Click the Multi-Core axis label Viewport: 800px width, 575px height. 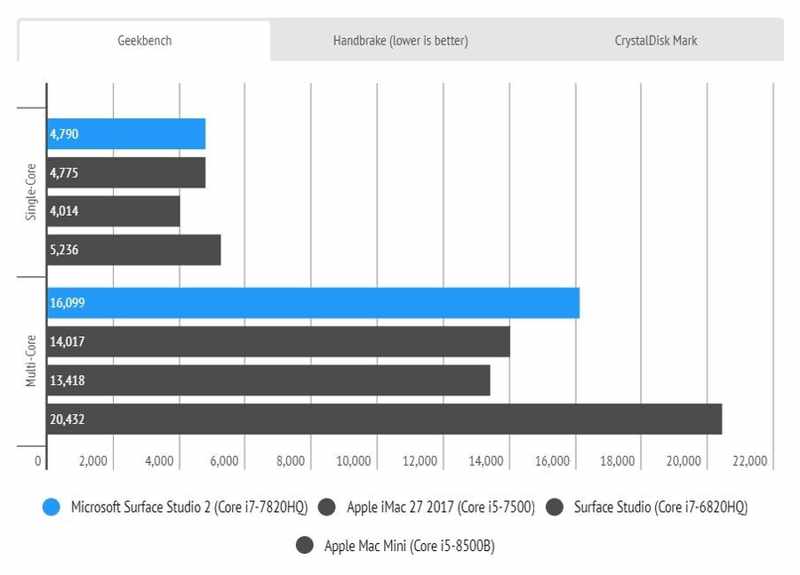tap(31, 361)
